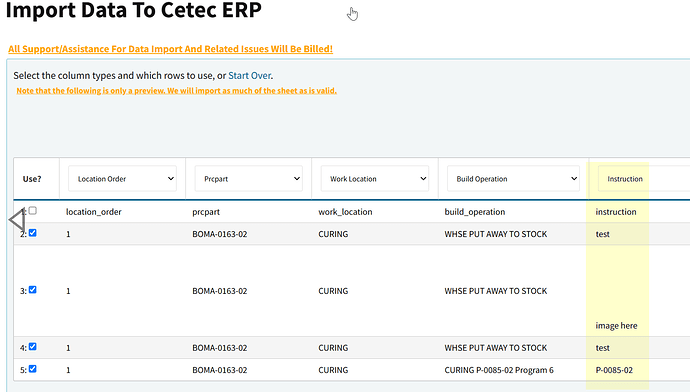Uncheck the row 2 Use checkbox
The image size is (690, 392).
33,233
